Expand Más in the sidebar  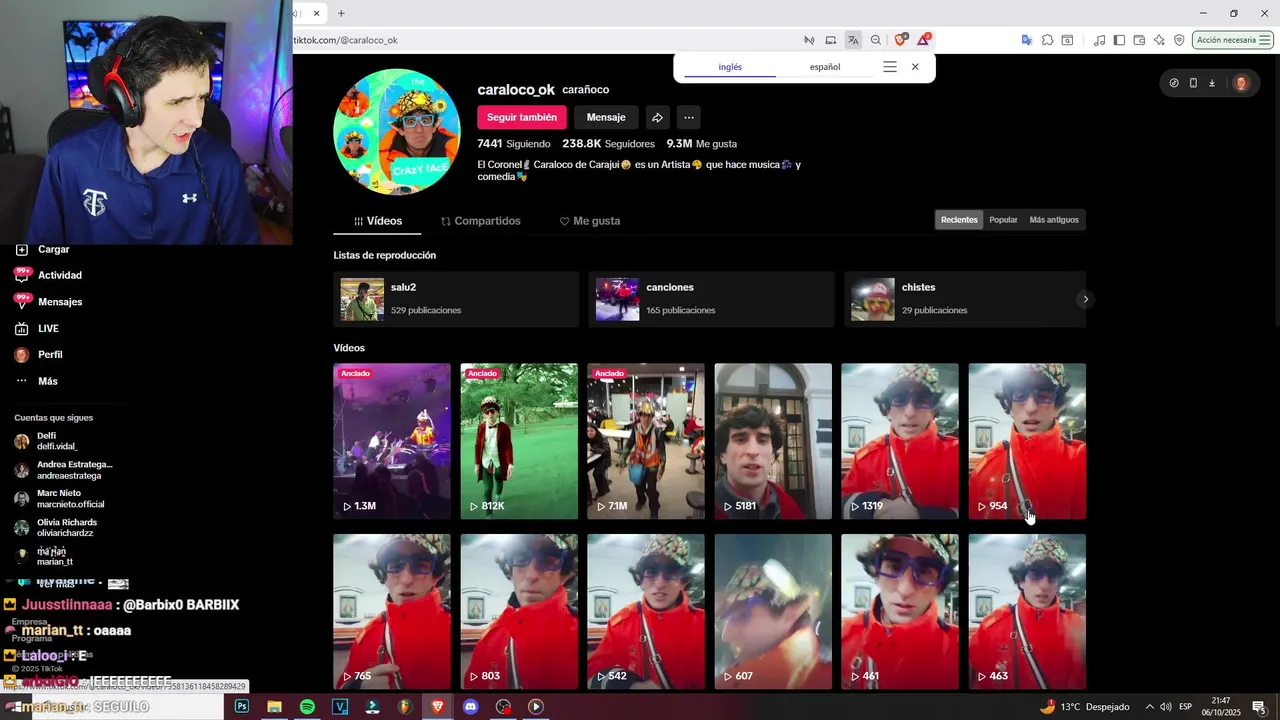click(48, 381)
